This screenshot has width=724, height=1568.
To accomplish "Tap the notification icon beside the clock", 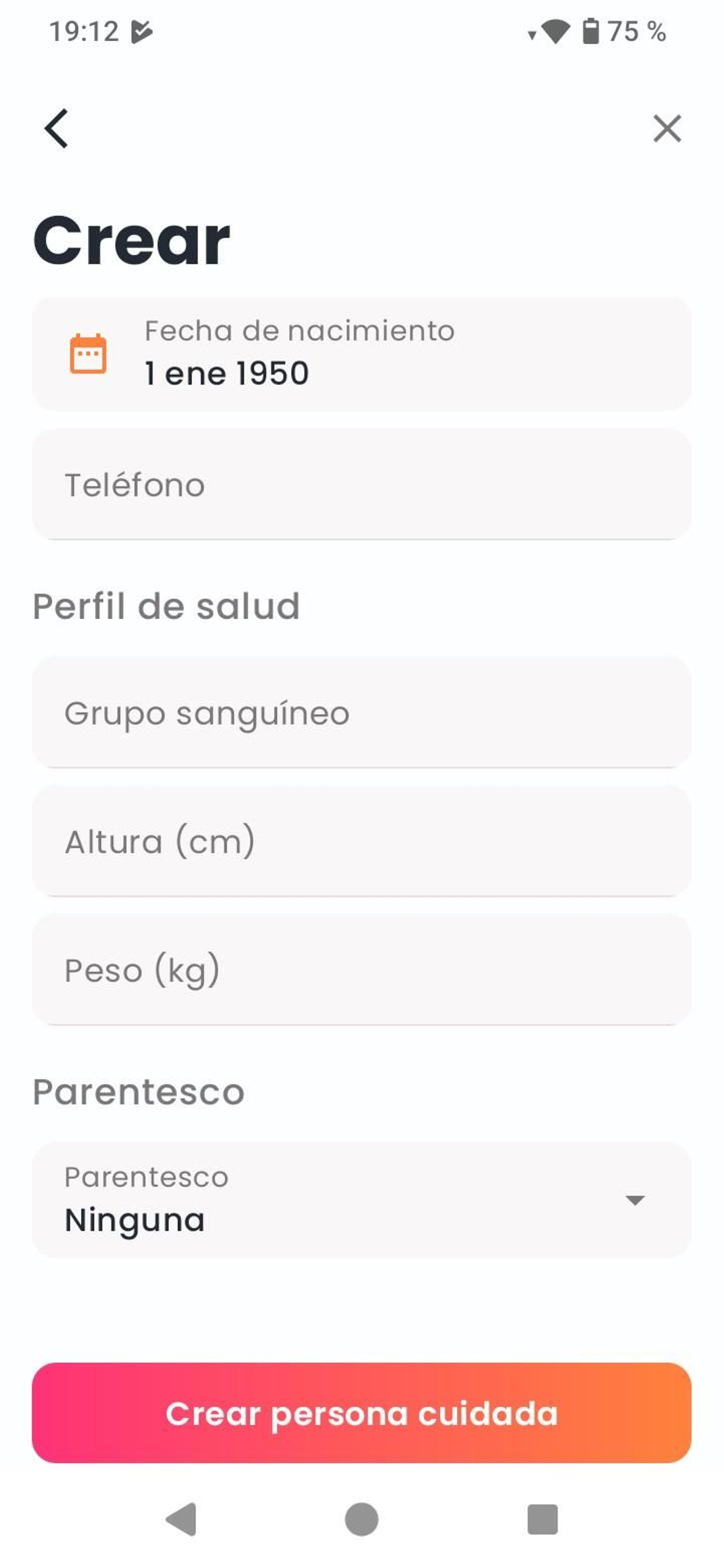I will 141,32.
